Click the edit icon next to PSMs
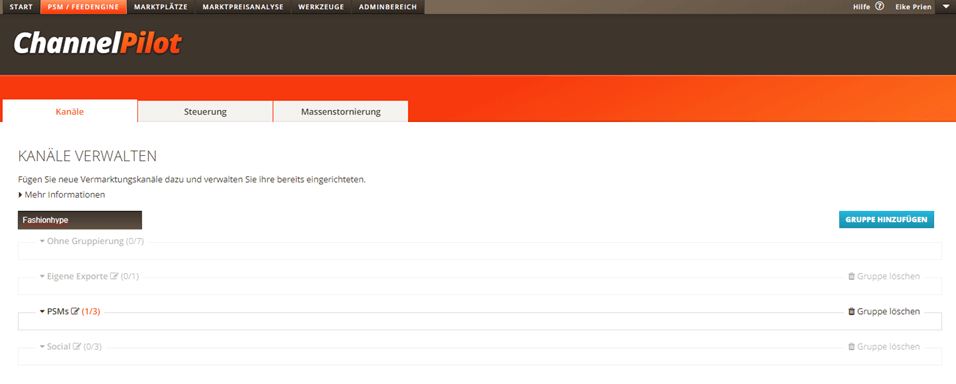The width and height of the screenshot is (956, 384). pos(75,311)
